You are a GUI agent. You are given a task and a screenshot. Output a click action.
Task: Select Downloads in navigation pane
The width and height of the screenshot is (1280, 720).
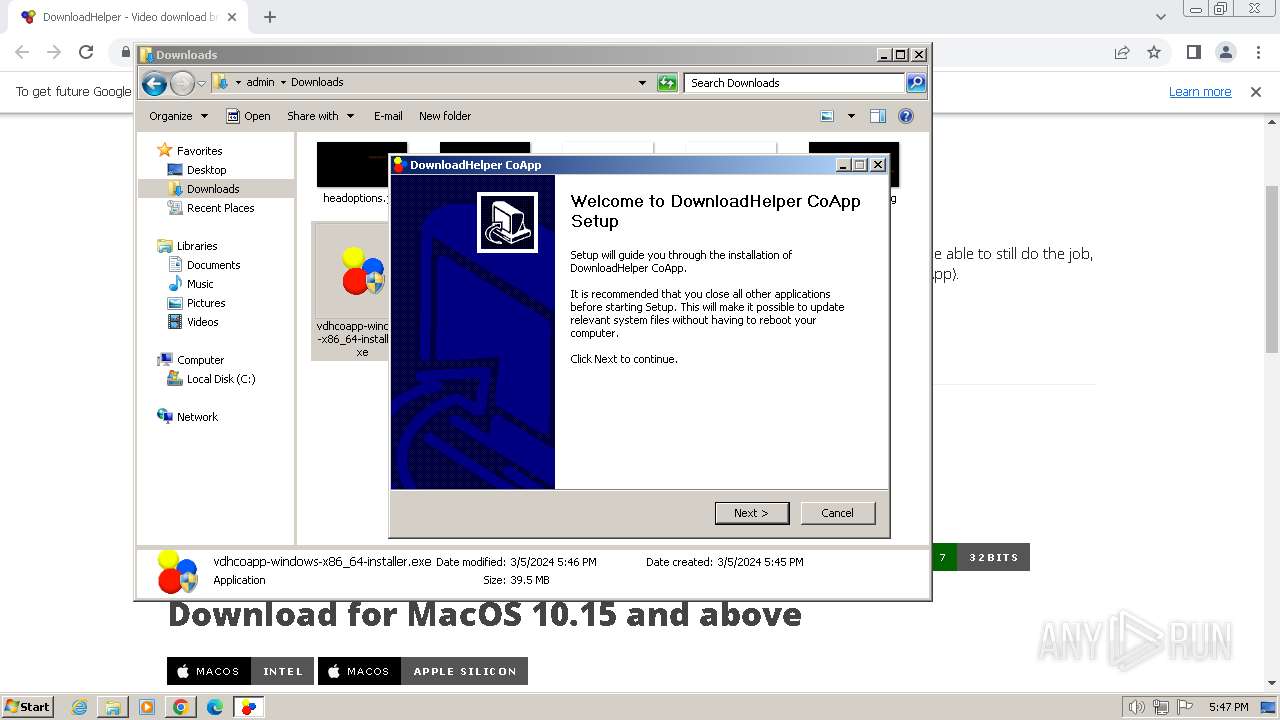(213, 189)
